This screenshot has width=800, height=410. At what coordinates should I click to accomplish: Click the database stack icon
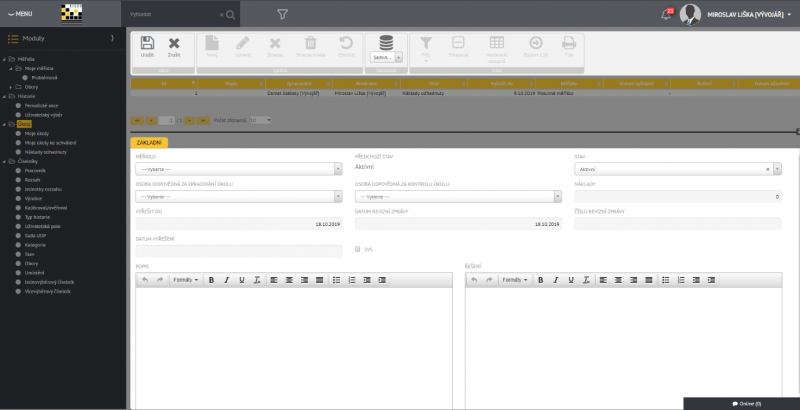[x=385, y=43]
